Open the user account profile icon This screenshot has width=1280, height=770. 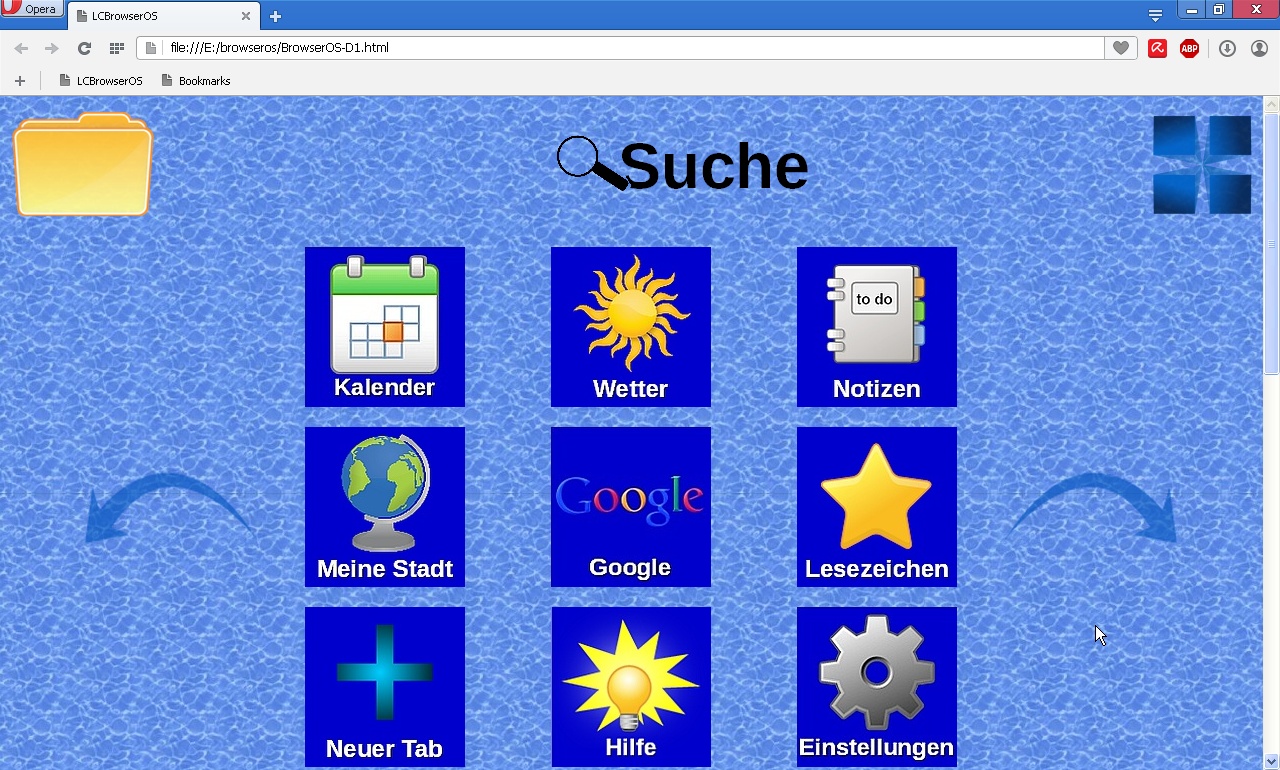[1259, 48]
